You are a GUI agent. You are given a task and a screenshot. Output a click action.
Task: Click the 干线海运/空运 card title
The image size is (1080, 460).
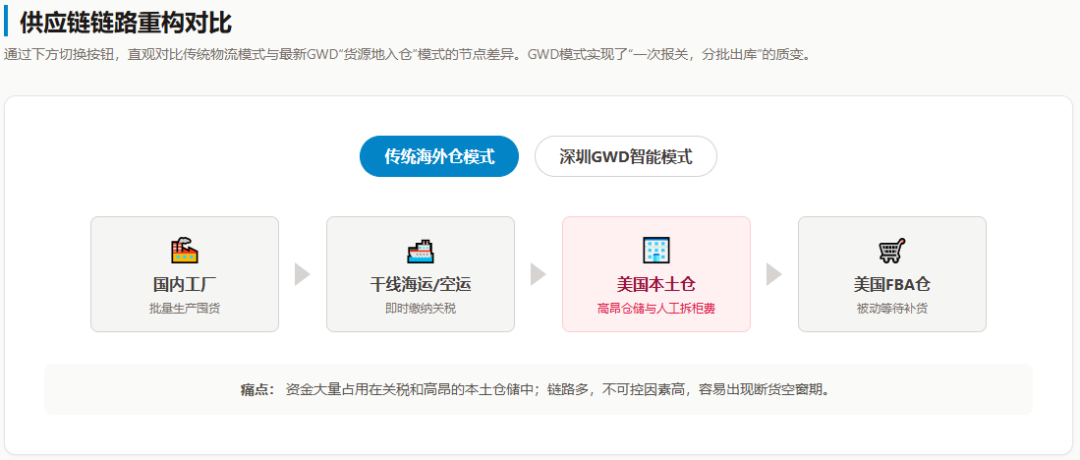[420, 284]
